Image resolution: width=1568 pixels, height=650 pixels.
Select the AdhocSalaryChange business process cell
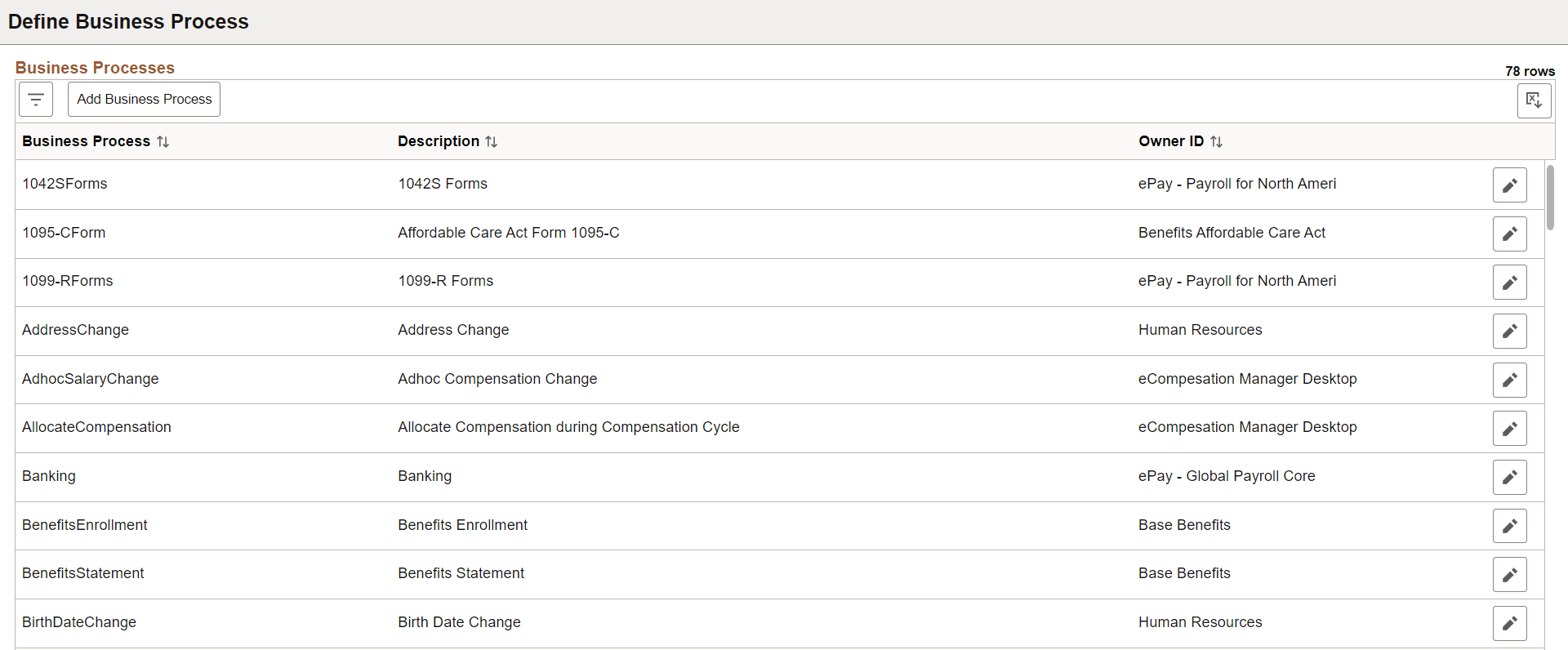tap(91, 379)
